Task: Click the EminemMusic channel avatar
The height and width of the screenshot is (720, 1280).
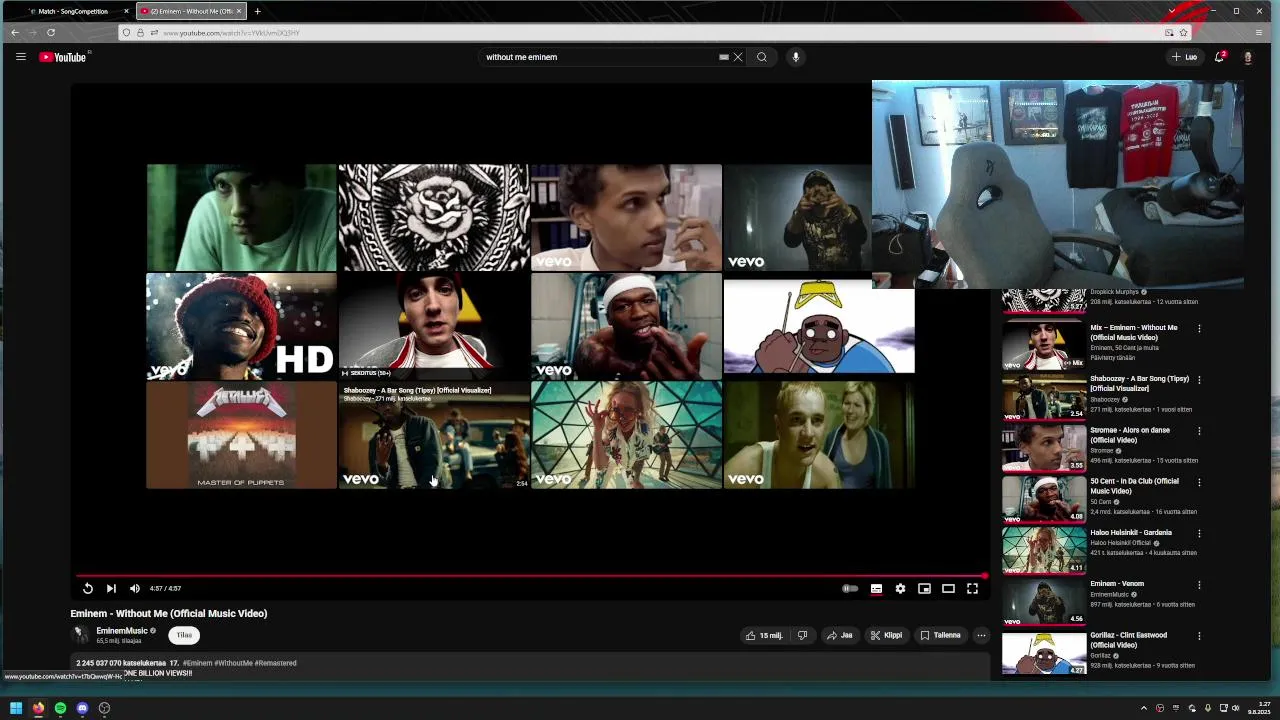Action: (80, 635)
